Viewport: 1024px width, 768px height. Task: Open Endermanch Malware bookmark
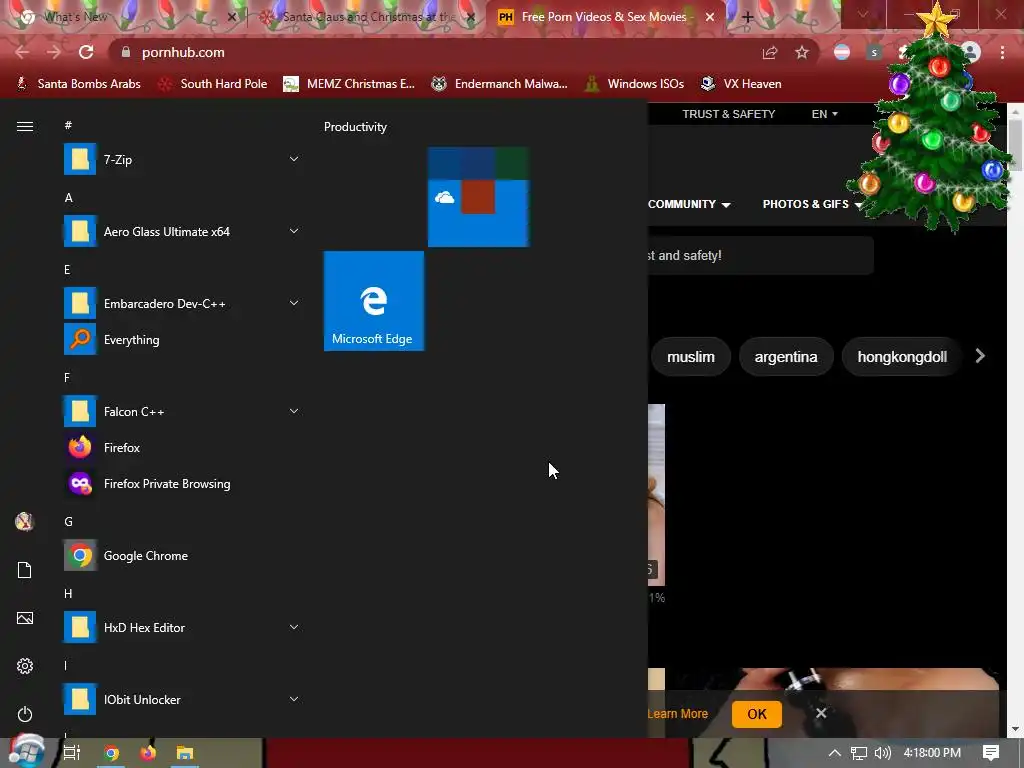[x=500, y=84]
